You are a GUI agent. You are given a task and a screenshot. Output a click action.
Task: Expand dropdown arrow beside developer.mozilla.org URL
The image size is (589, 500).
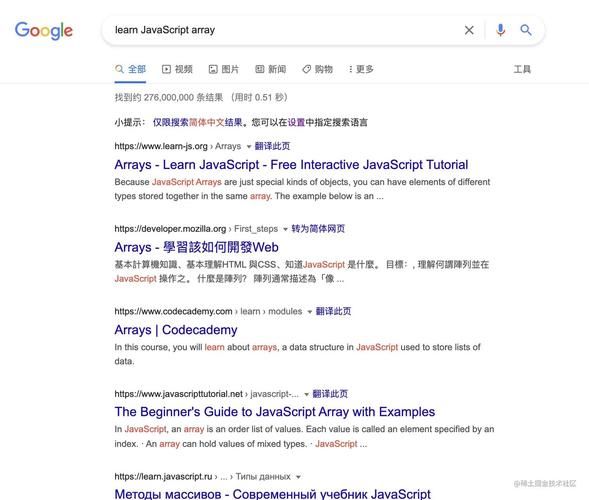pos(285,229)
